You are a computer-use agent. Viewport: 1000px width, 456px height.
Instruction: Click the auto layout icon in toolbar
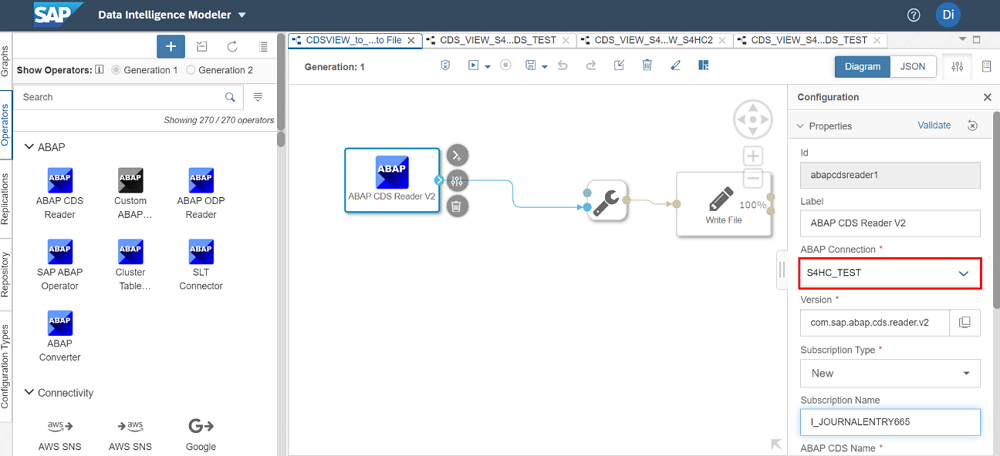pyautogui.click(x=703, y=65)
